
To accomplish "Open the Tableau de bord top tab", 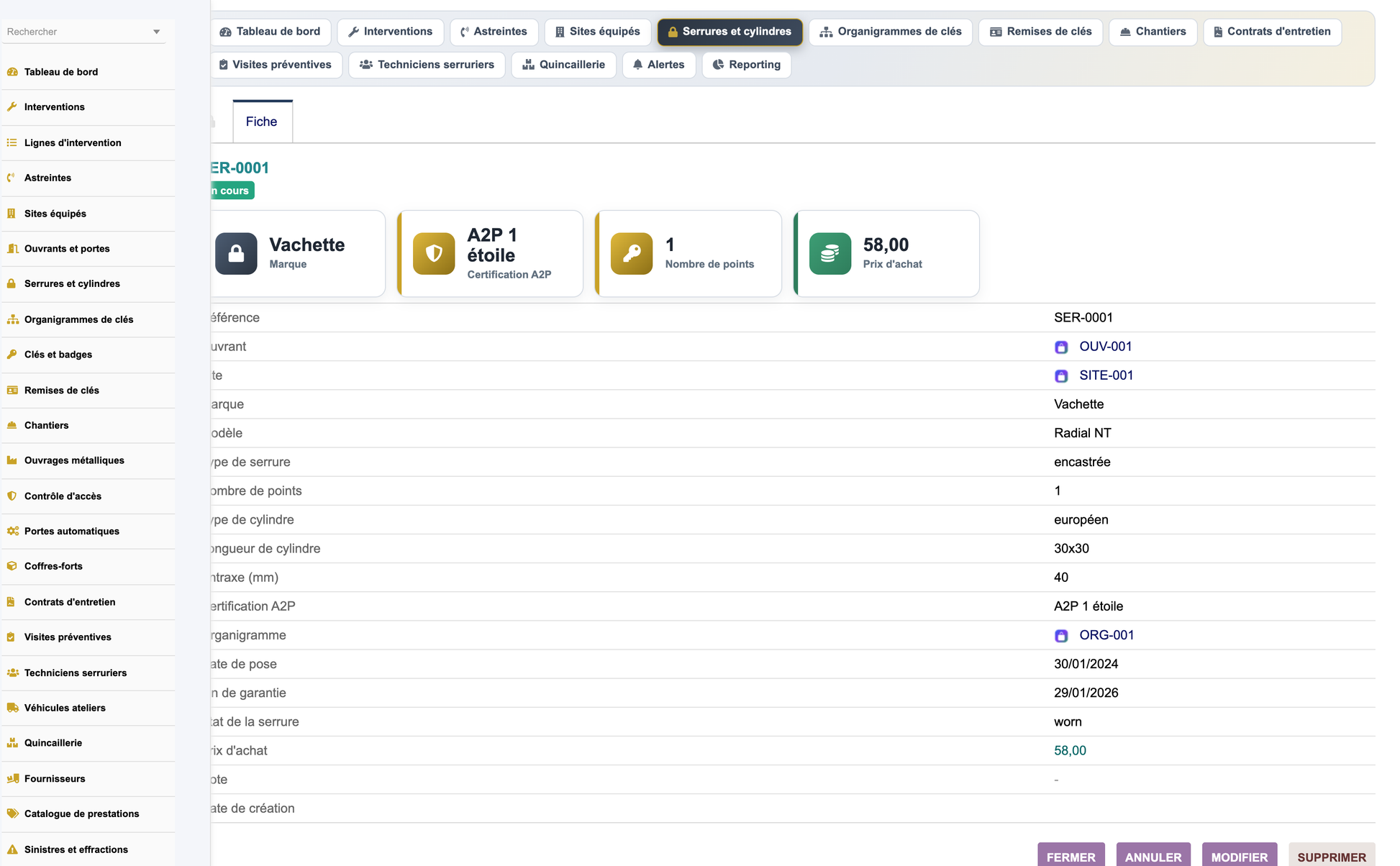I will click(x=271, y=32).
